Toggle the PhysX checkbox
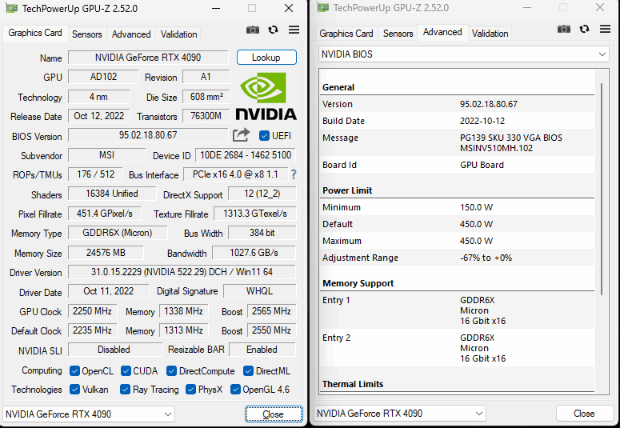The image size is (620, 428). click(191, 389)
